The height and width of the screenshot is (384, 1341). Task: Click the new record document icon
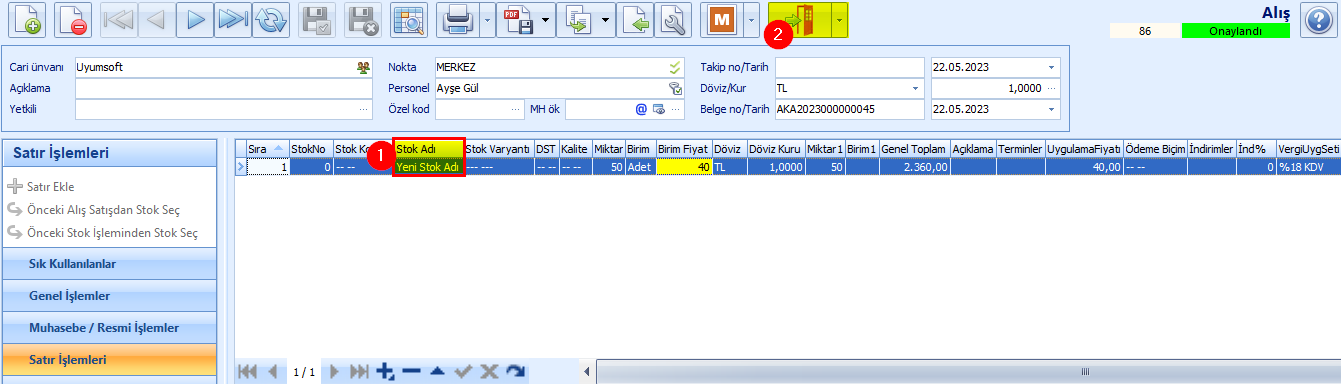[x=26, y=20]
